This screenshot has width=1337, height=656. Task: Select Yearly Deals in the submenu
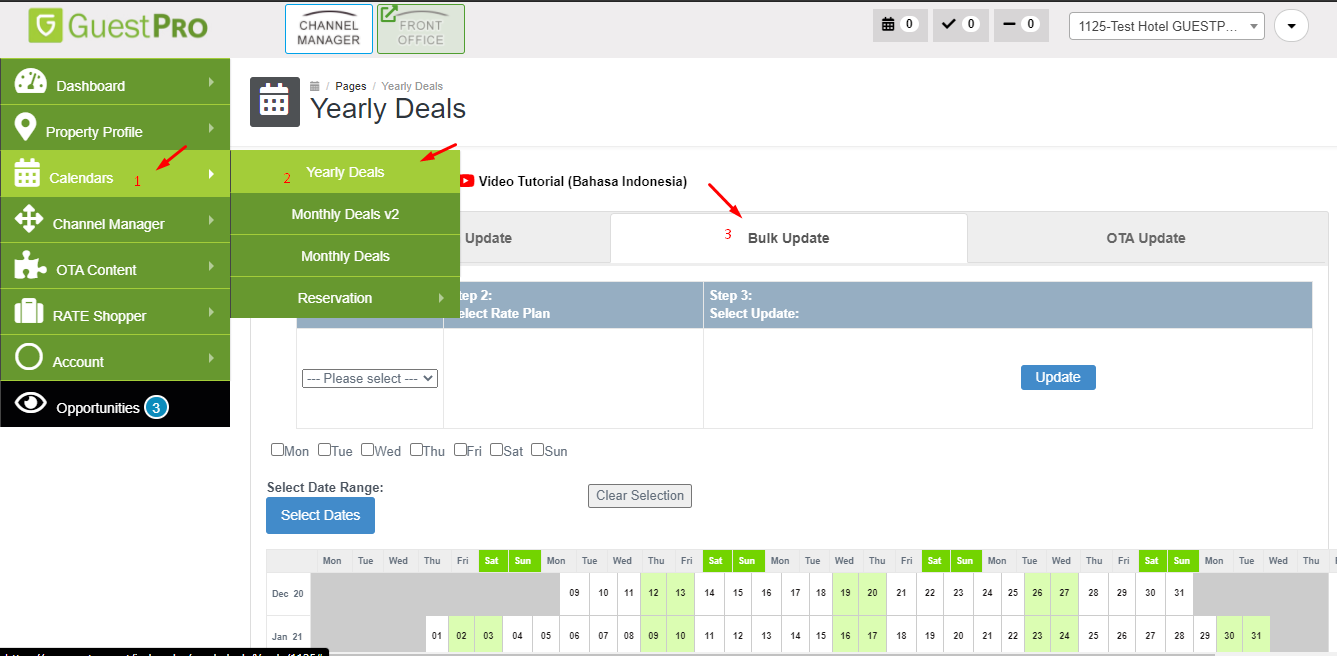pyautogui.click(x=345, y=172)
